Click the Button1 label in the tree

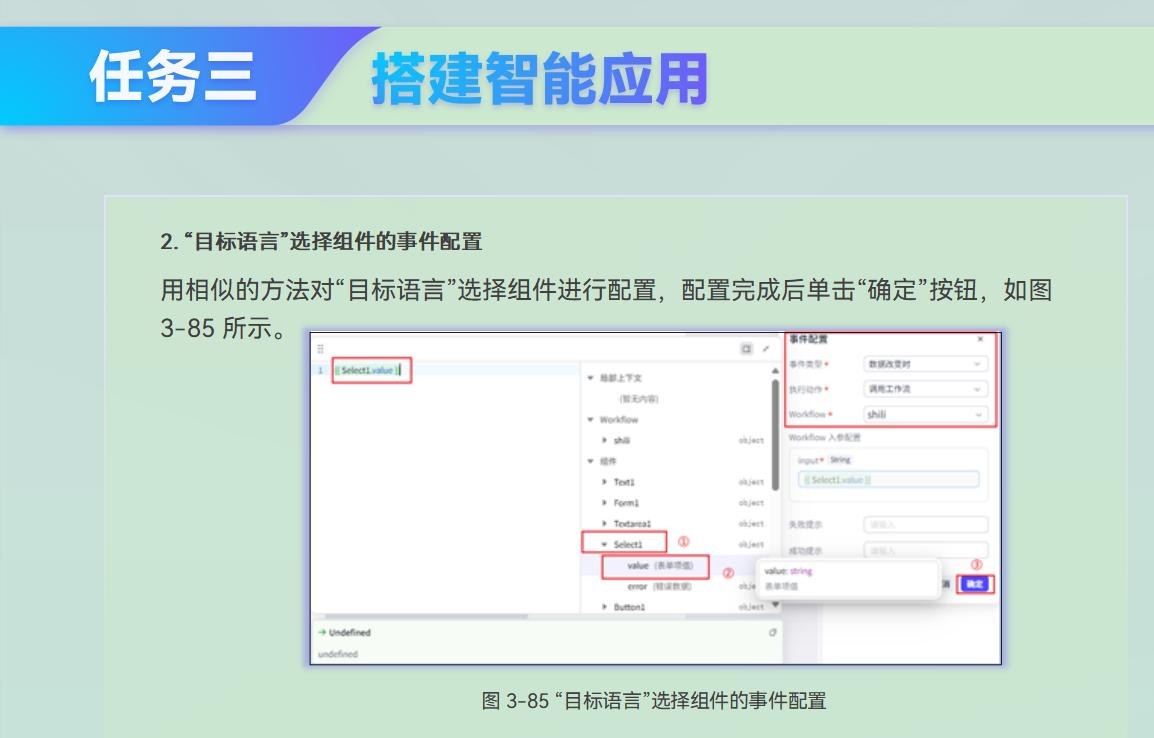click(629, 607)
